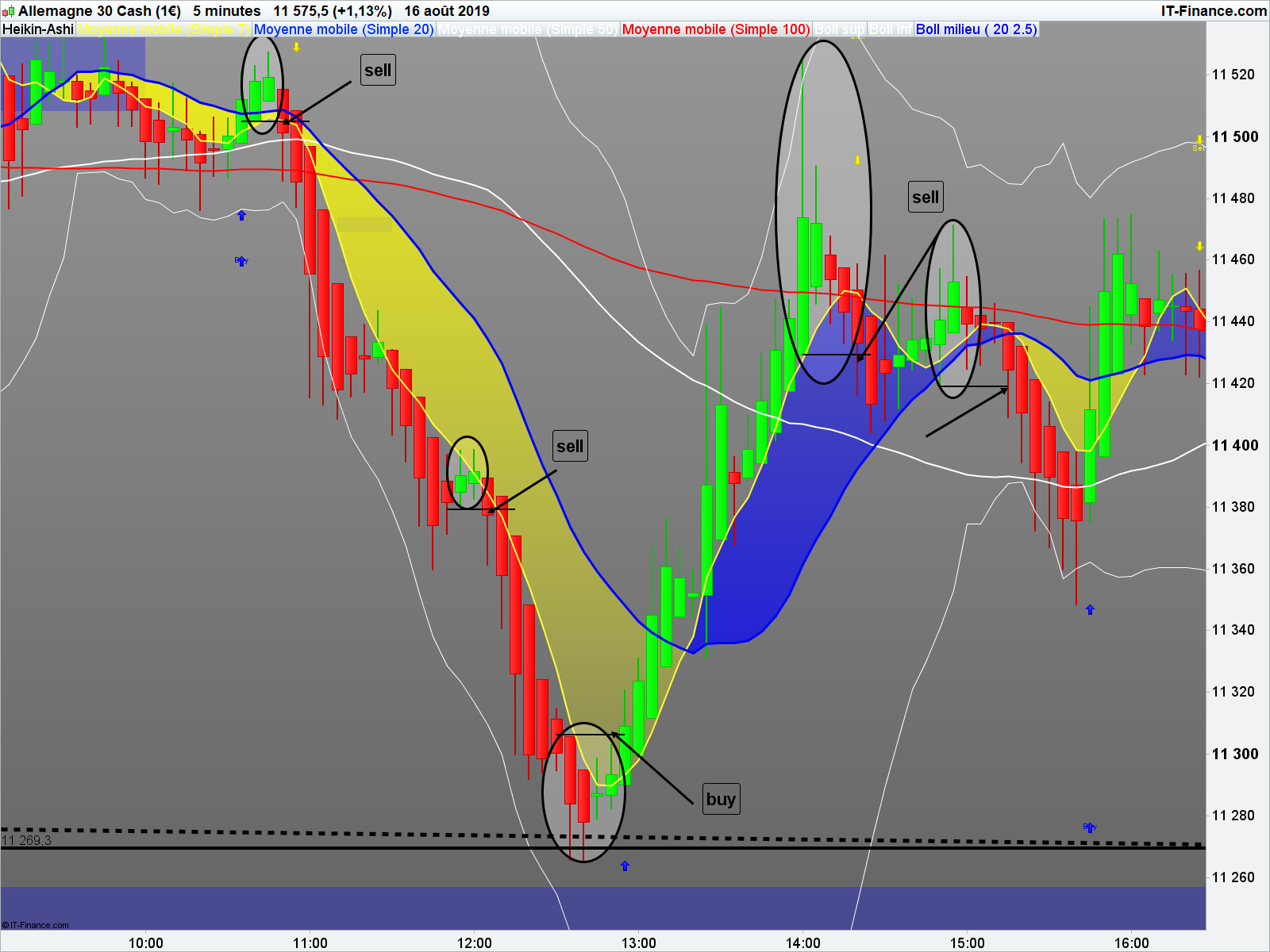Click the Moyenne mobile (Simple 50) legend label
This screenshot has height=952, width=1270.
528,29
